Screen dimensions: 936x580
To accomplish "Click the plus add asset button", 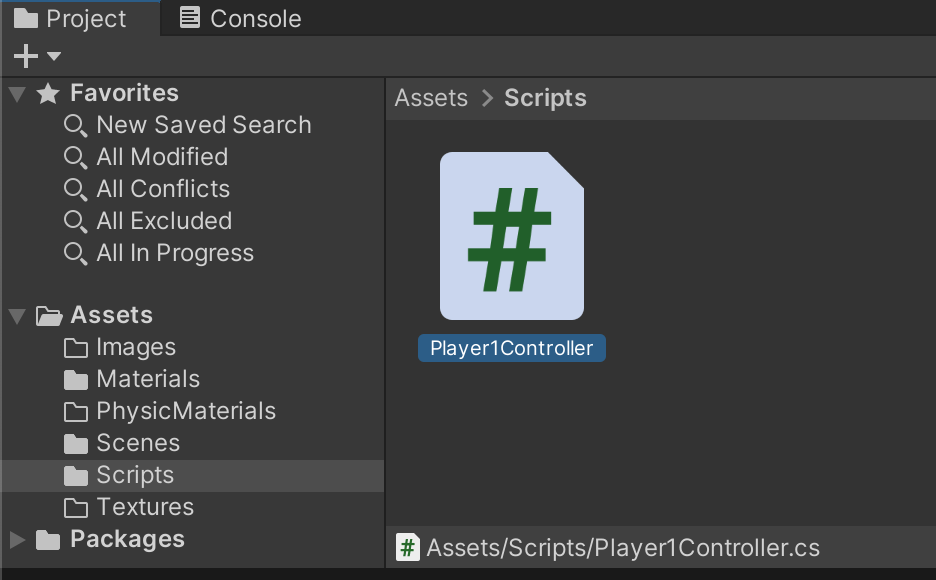I will (25, 56).
